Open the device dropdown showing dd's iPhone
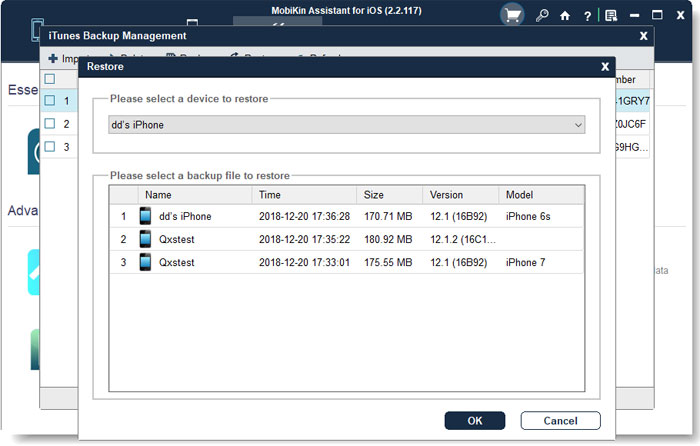The height and width of the screenshot is (446, 700). [x=346, y=125]
